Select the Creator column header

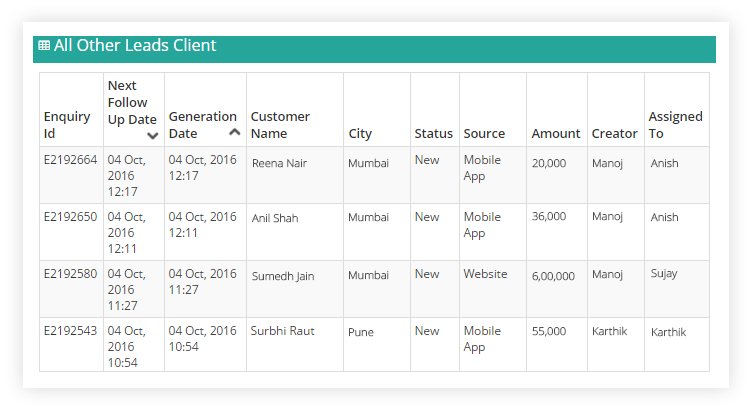pos(615,133)
